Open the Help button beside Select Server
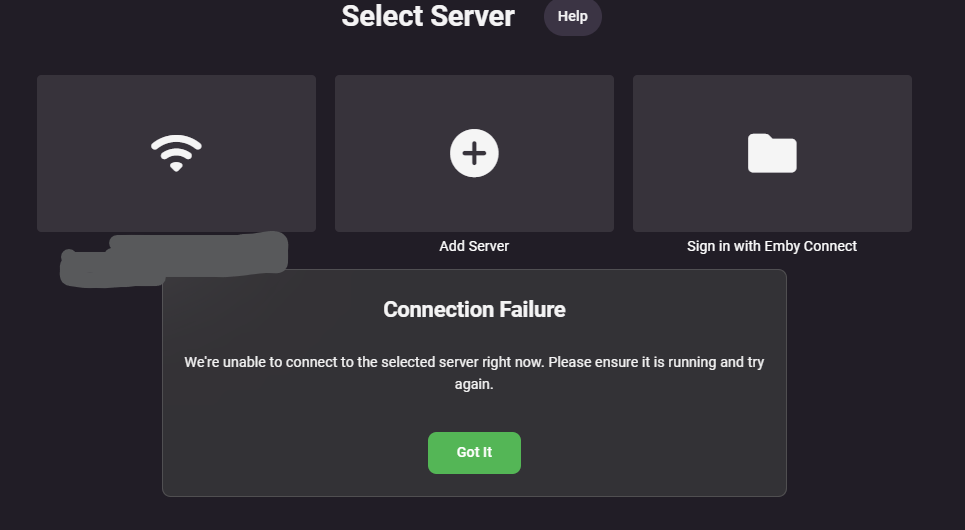 pyautogui.click(x=572, y=16)
